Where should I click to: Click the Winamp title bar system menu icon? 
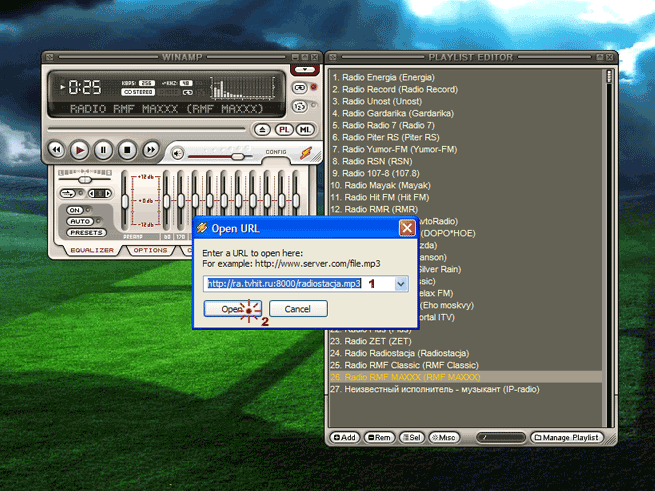pos(50,57)
